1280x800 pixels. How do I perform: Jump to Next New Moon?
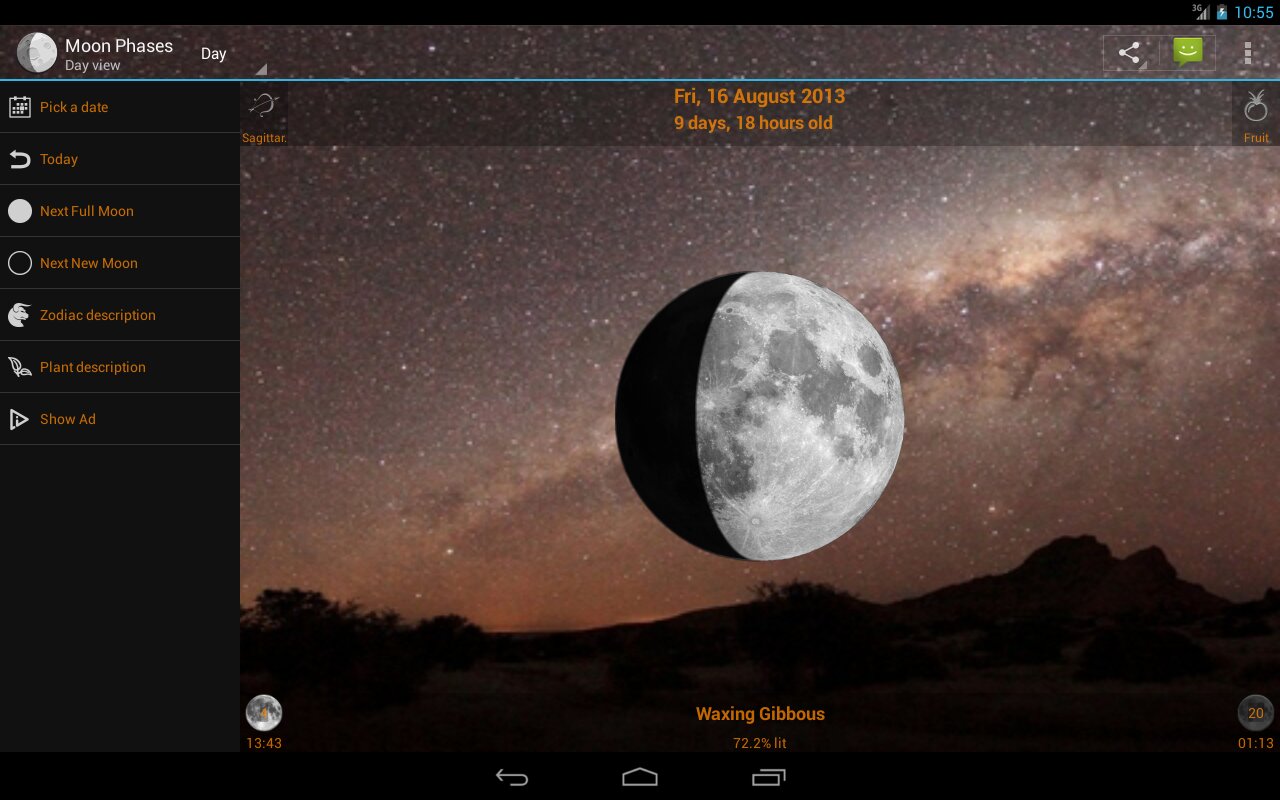pyautogui.click(x=120, y=263)
